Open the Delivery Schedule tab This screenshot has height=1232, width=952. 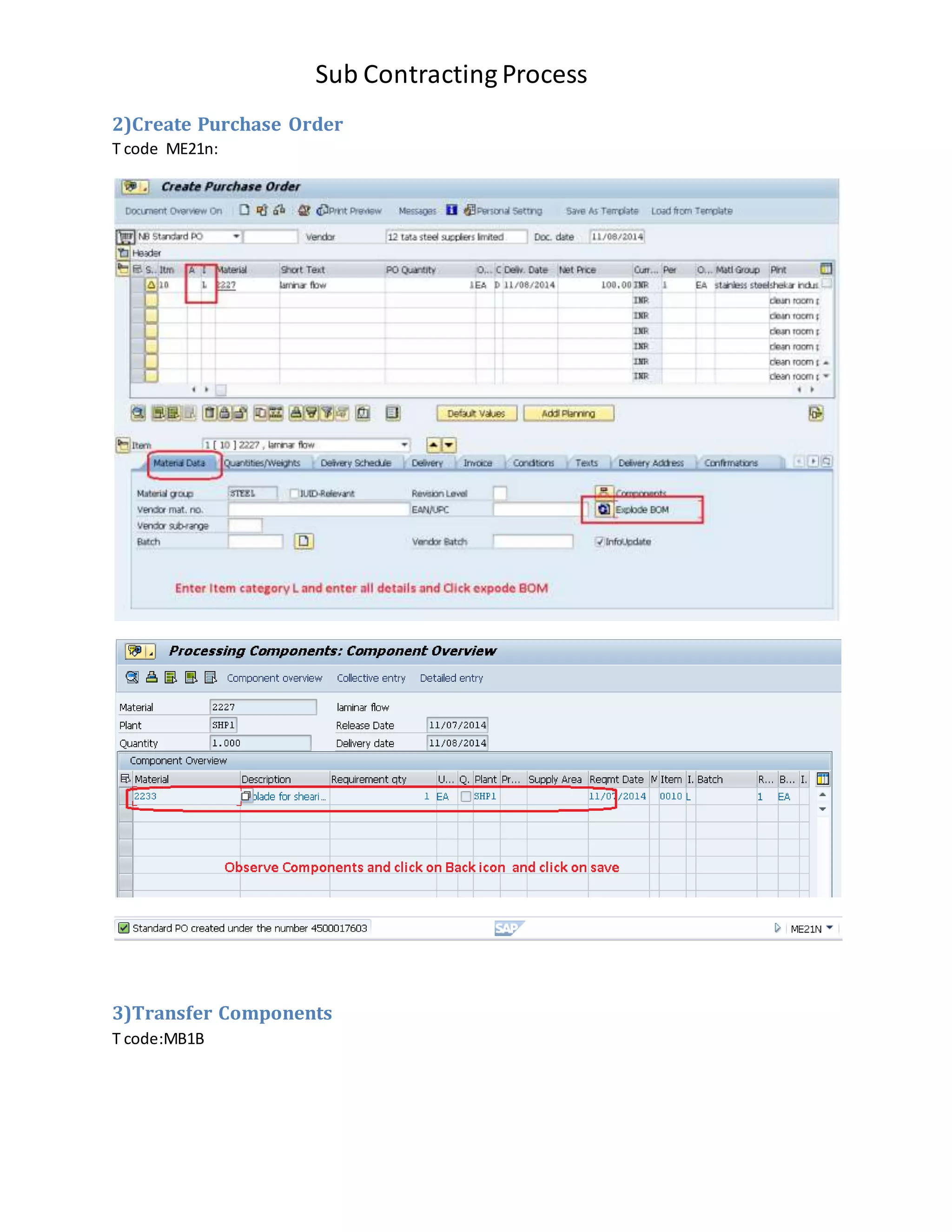click(x=356, y=463)
